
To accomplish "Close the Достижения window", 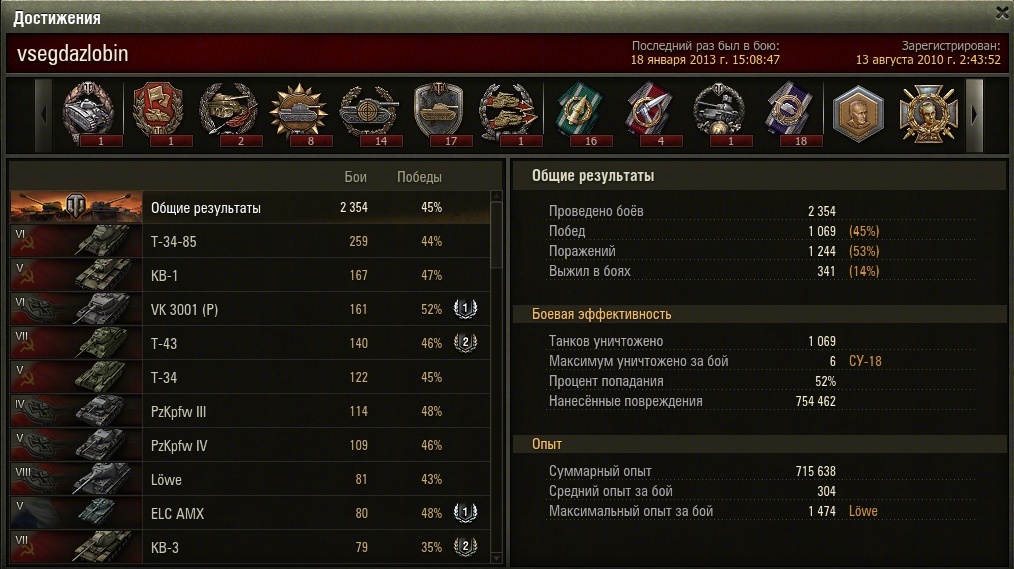I will (1002, 12).
